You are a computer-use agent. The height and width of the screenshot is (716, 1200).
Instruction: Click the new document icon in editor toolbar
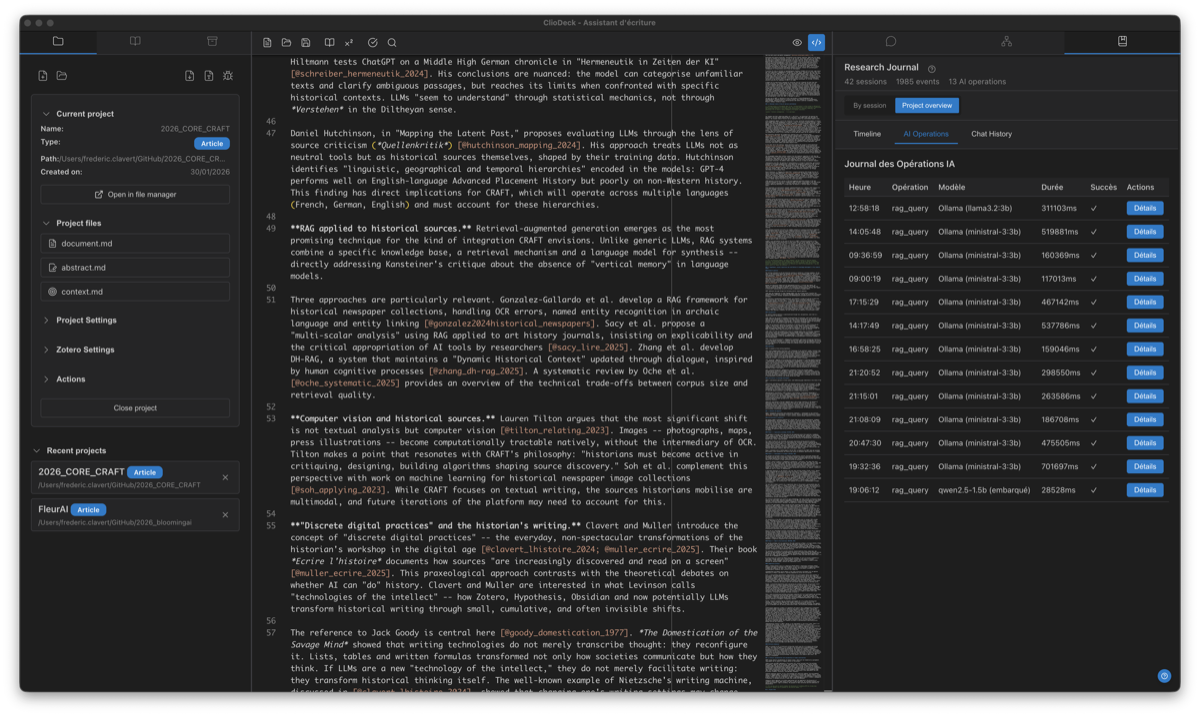(x=267, y=43)
